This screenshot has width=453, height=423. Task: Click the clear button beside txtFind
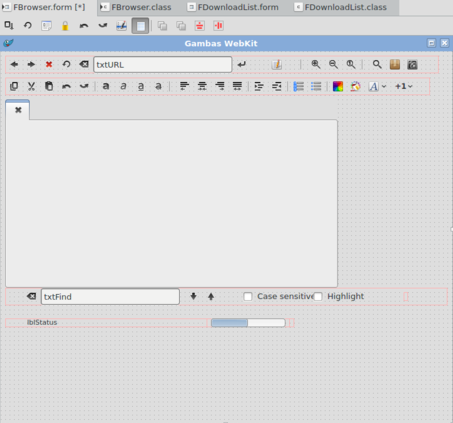(x=31, y=296)
